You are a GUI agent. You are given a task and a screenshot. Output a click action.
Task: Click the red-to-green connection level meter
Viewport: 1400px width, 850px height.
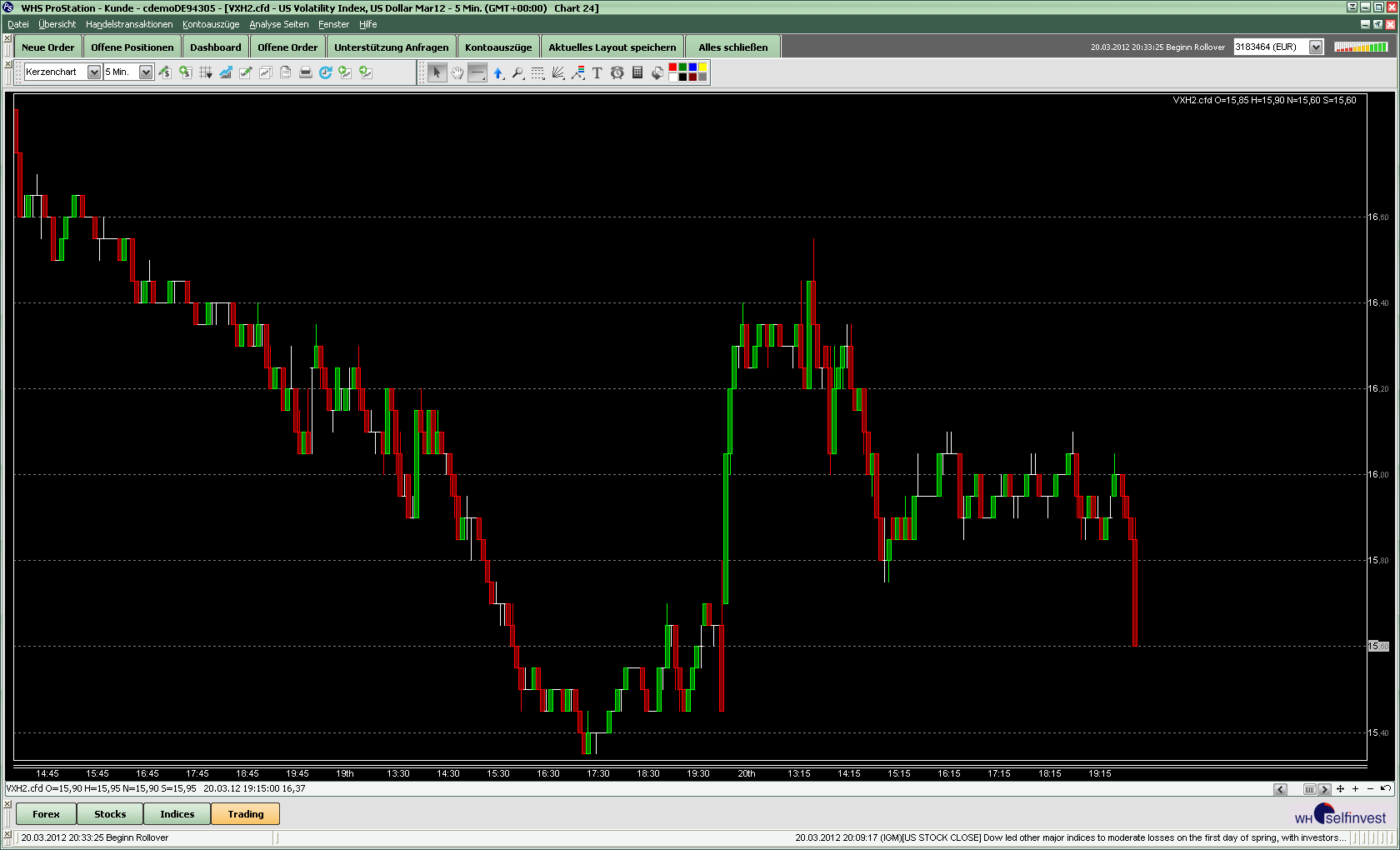pos(1361,47)
